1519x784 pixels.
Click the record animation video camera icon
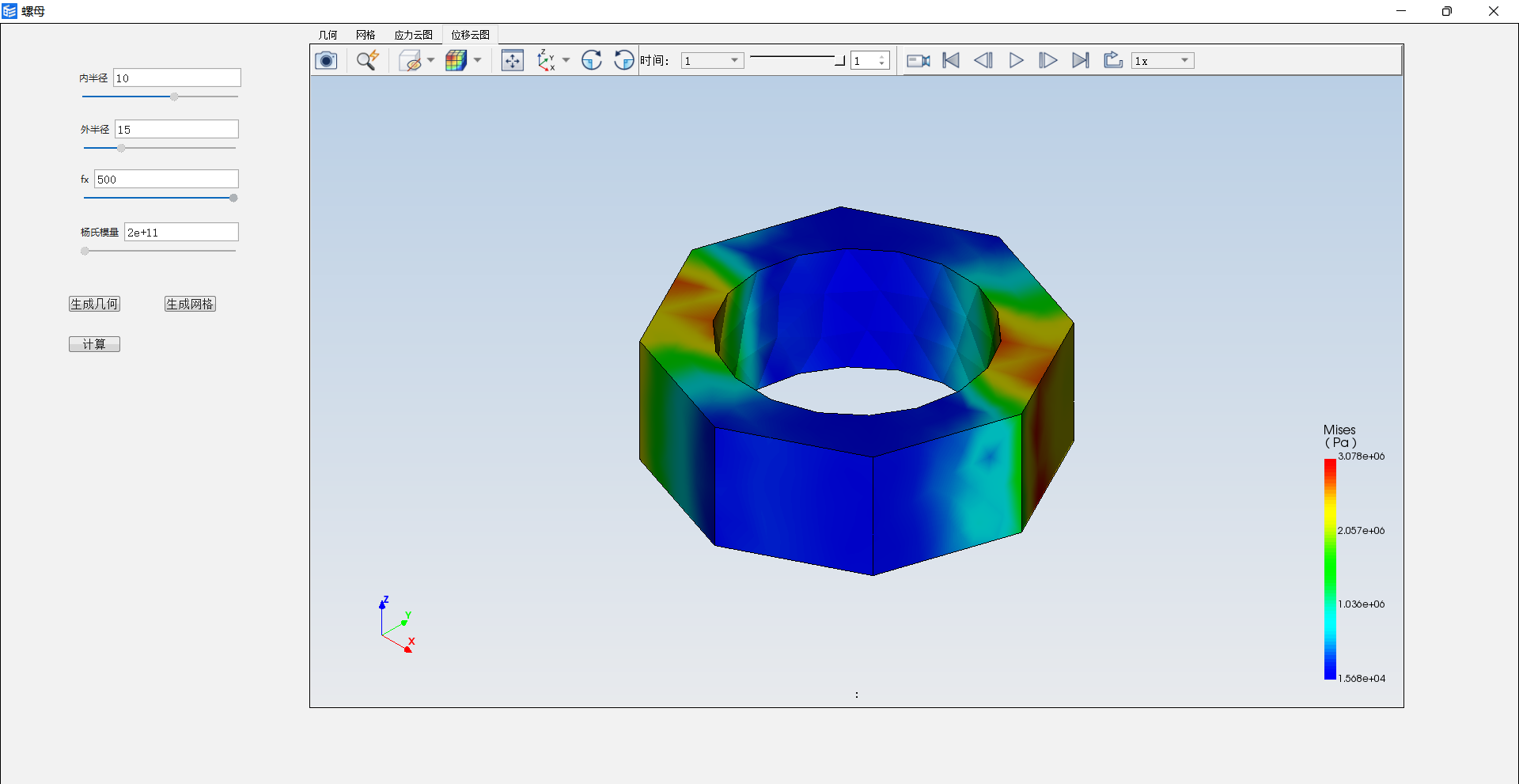click(x=918, y=61)
